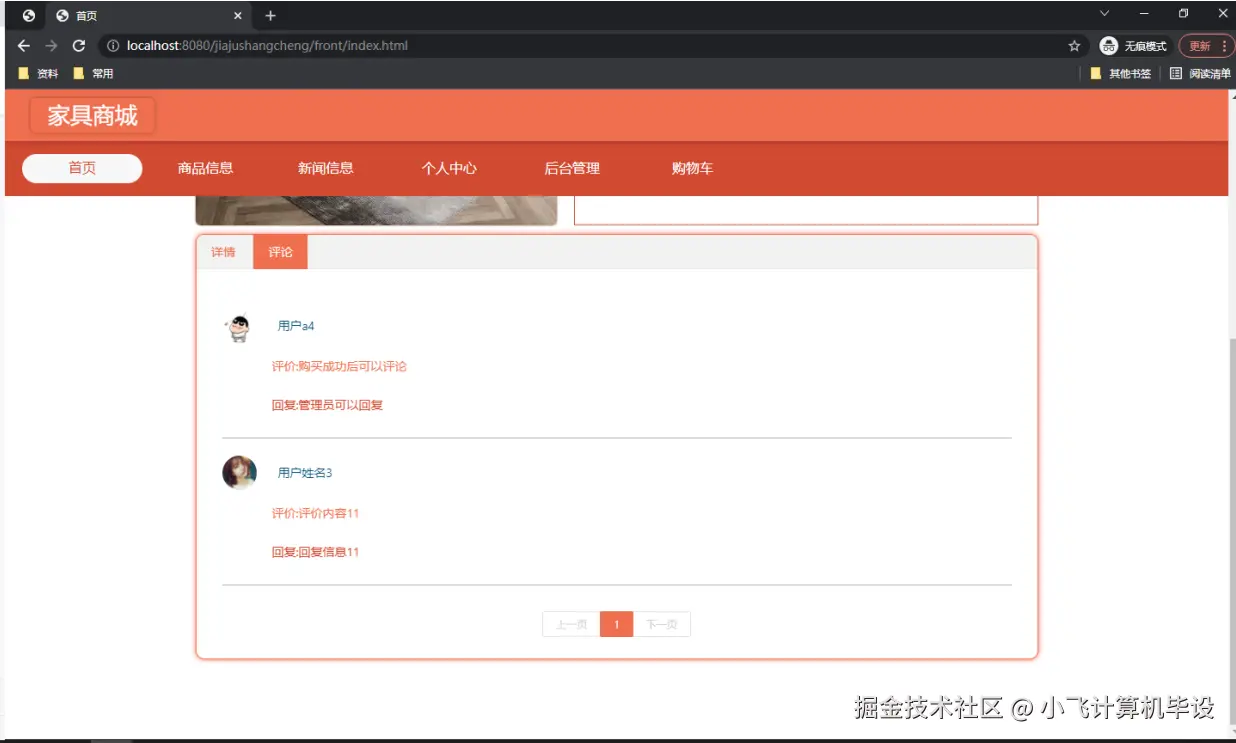Bookmark page with star icon

[1074, 46]
